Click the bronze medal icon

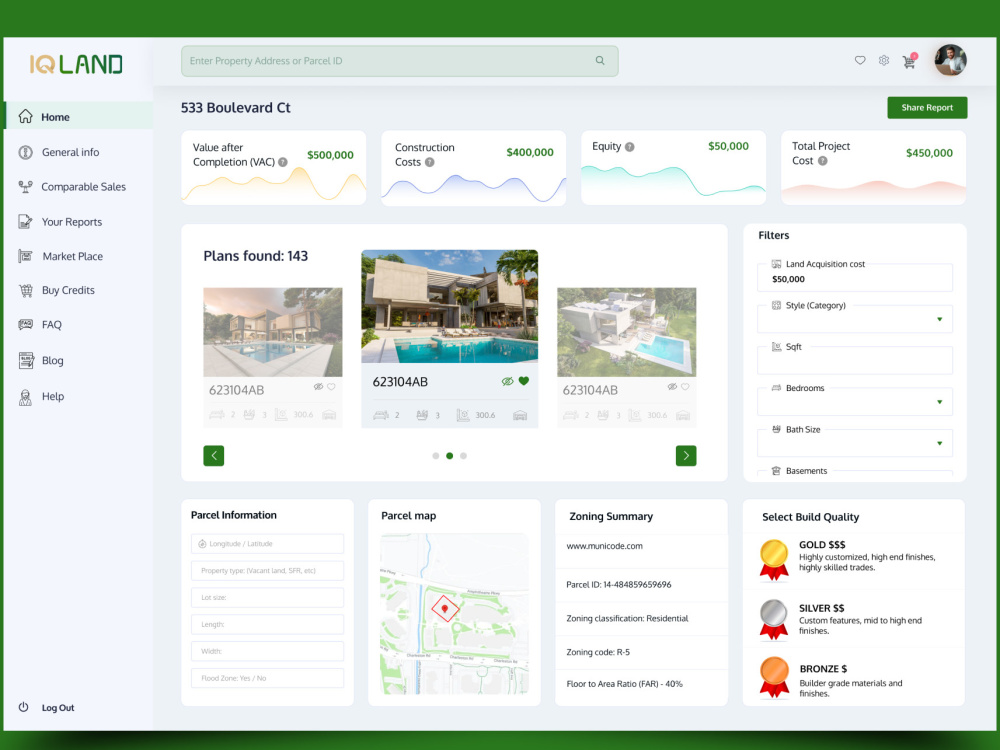774,677
